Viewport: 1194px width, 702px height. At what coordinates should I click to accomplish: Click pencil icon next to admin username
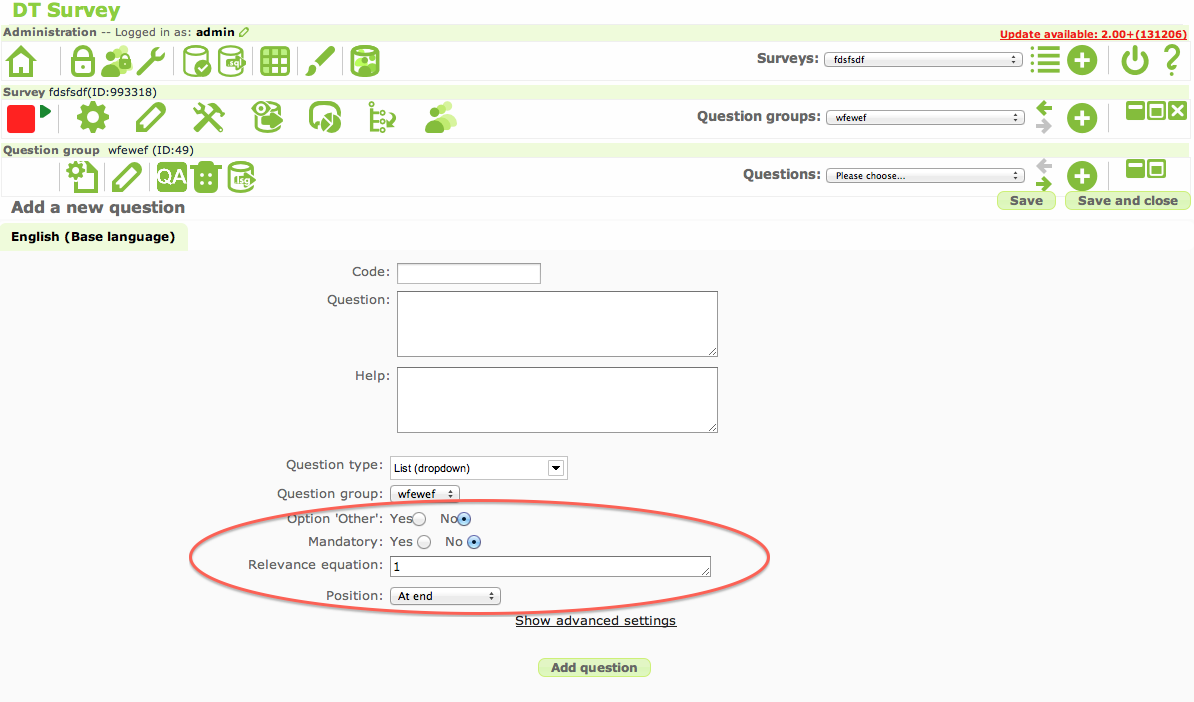(x=244, y=32)
